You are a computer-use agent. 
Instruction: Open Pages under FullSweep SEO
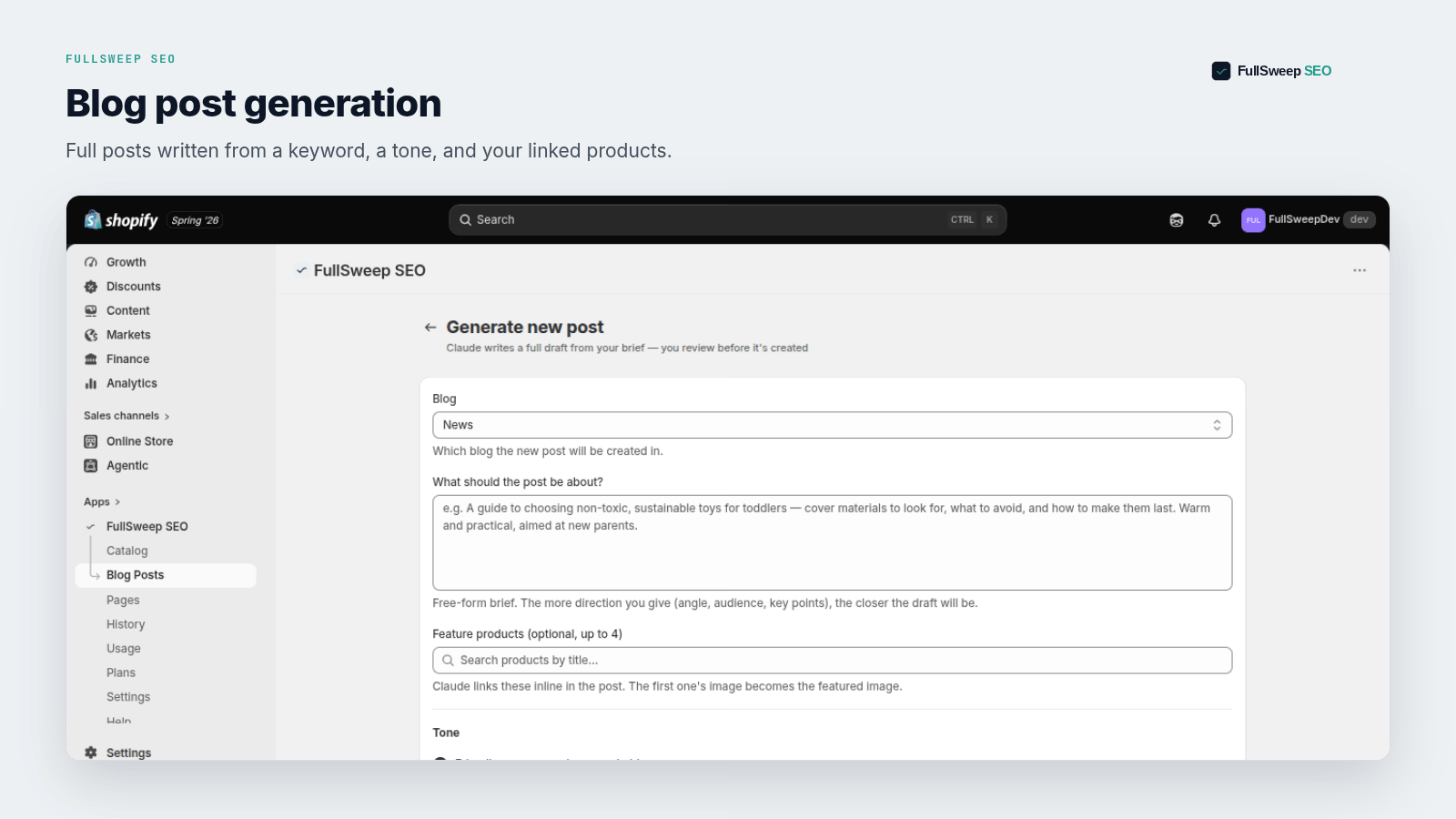point(123,600)
